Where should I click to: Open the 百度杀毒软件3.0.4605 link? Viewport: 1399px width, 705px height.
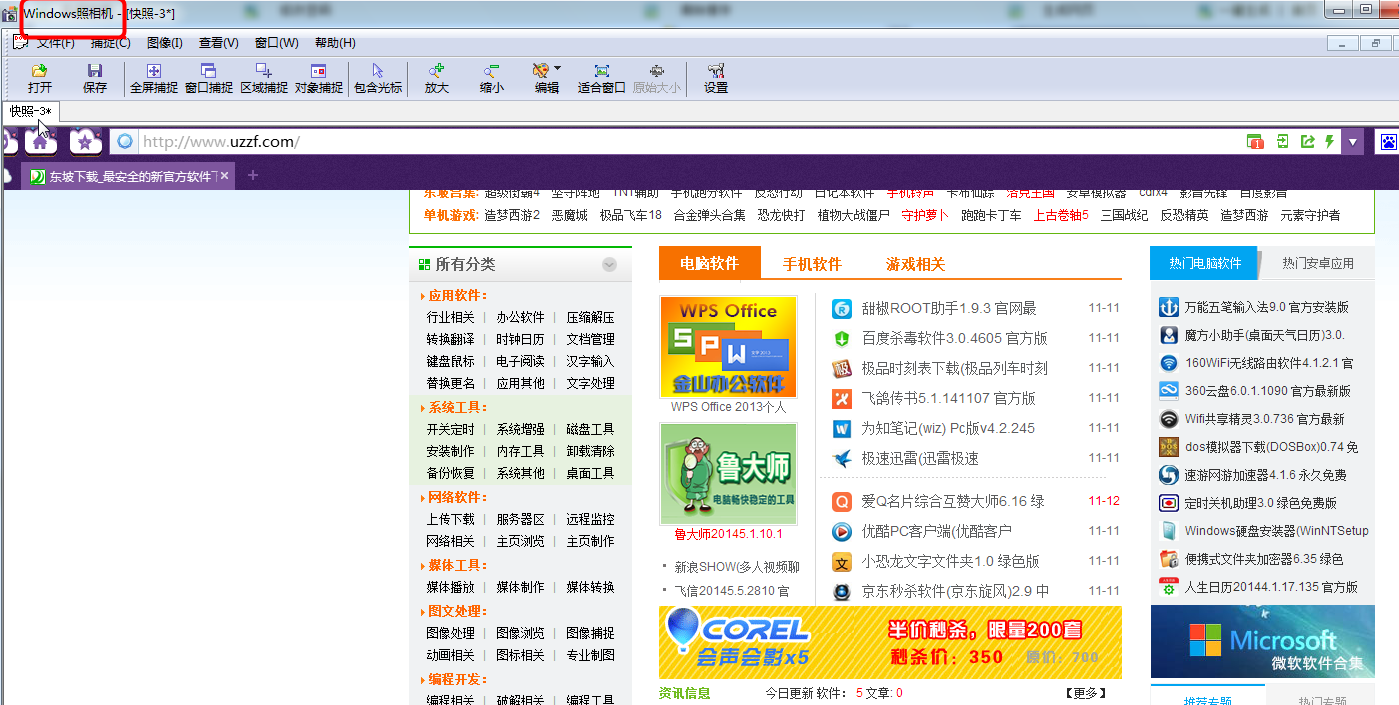(x=954, y=338)
